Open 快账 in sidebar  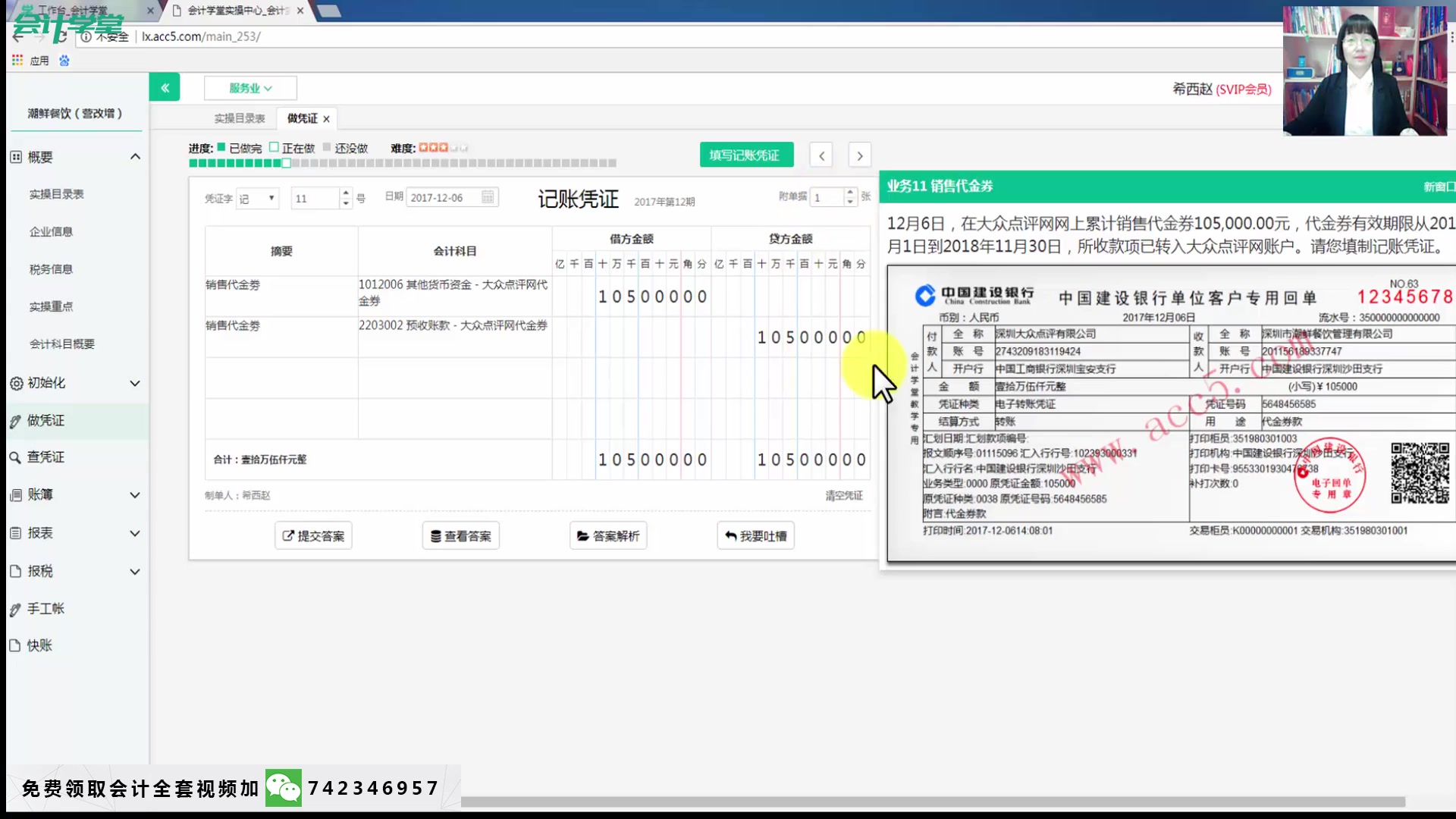pos(39,645)
